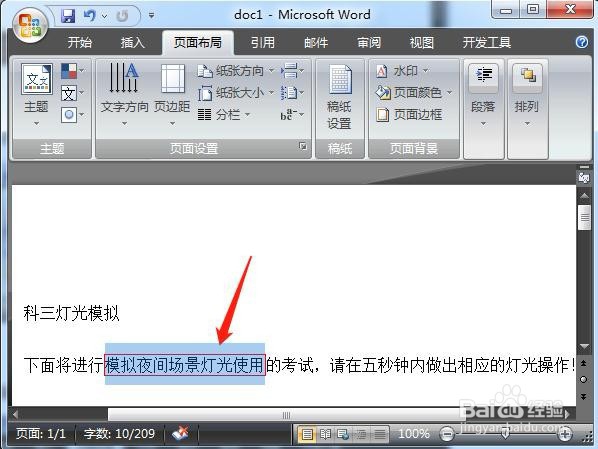
Task: Zoom in with plus button
Action: 565,434
